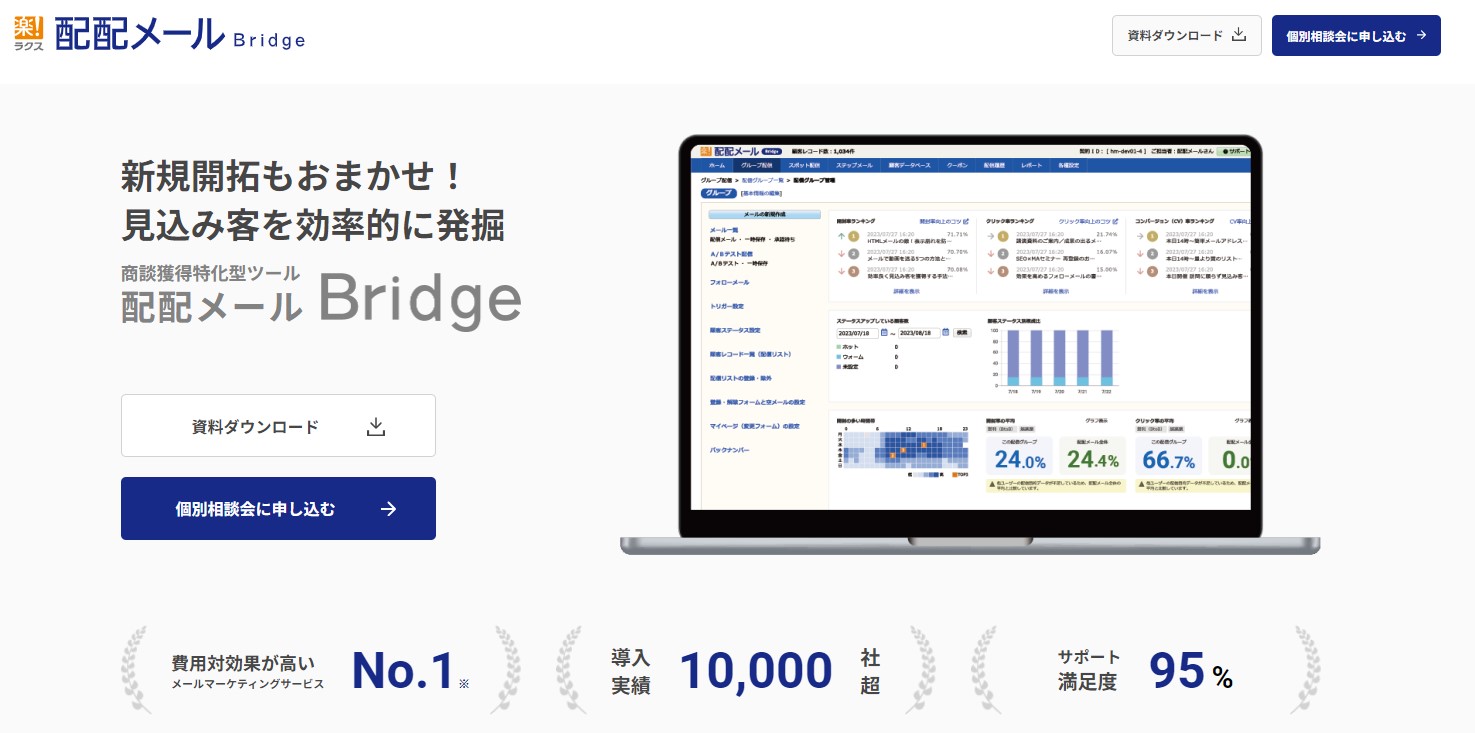Click the green 24.4% average card
1475x733 pixels.
click(1093, 455)
